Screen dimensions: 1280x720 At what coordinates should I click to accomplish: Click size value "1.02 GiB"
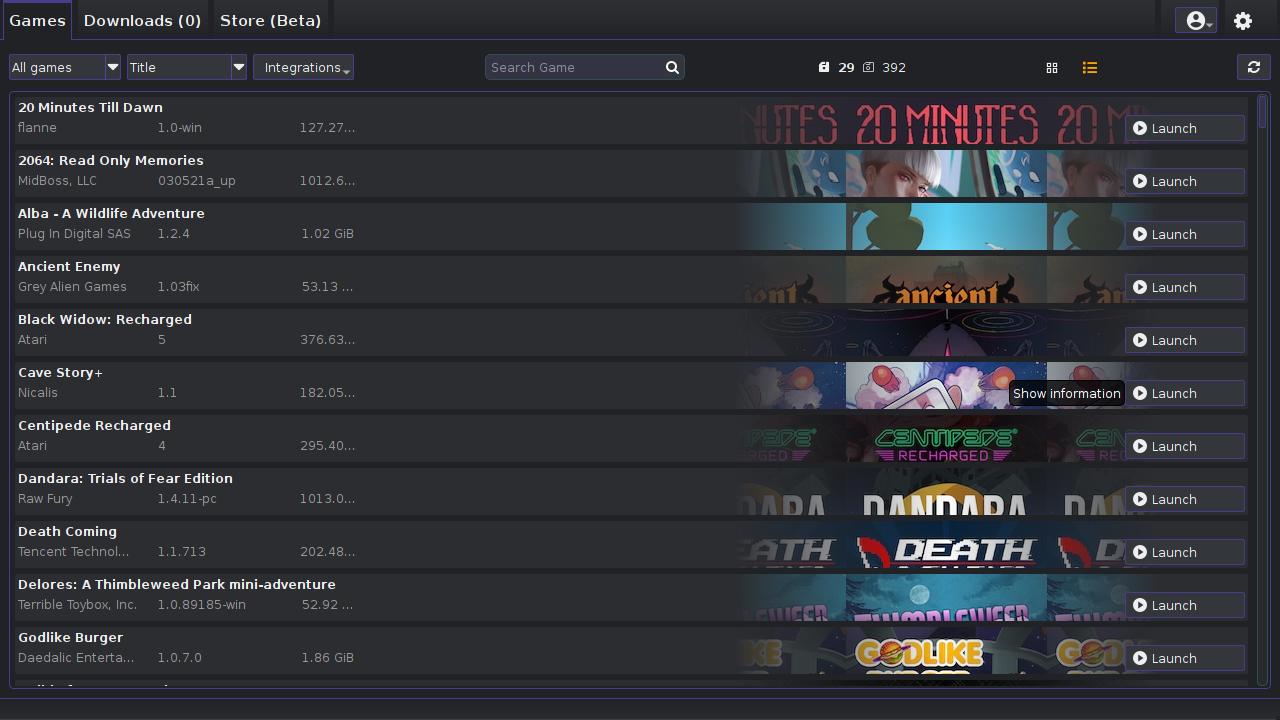click(328, 233)
